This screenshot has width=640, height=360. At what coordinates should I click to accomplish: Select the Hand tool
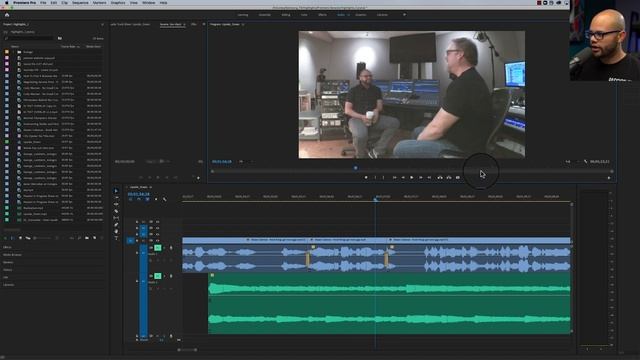tap(116, 231)
